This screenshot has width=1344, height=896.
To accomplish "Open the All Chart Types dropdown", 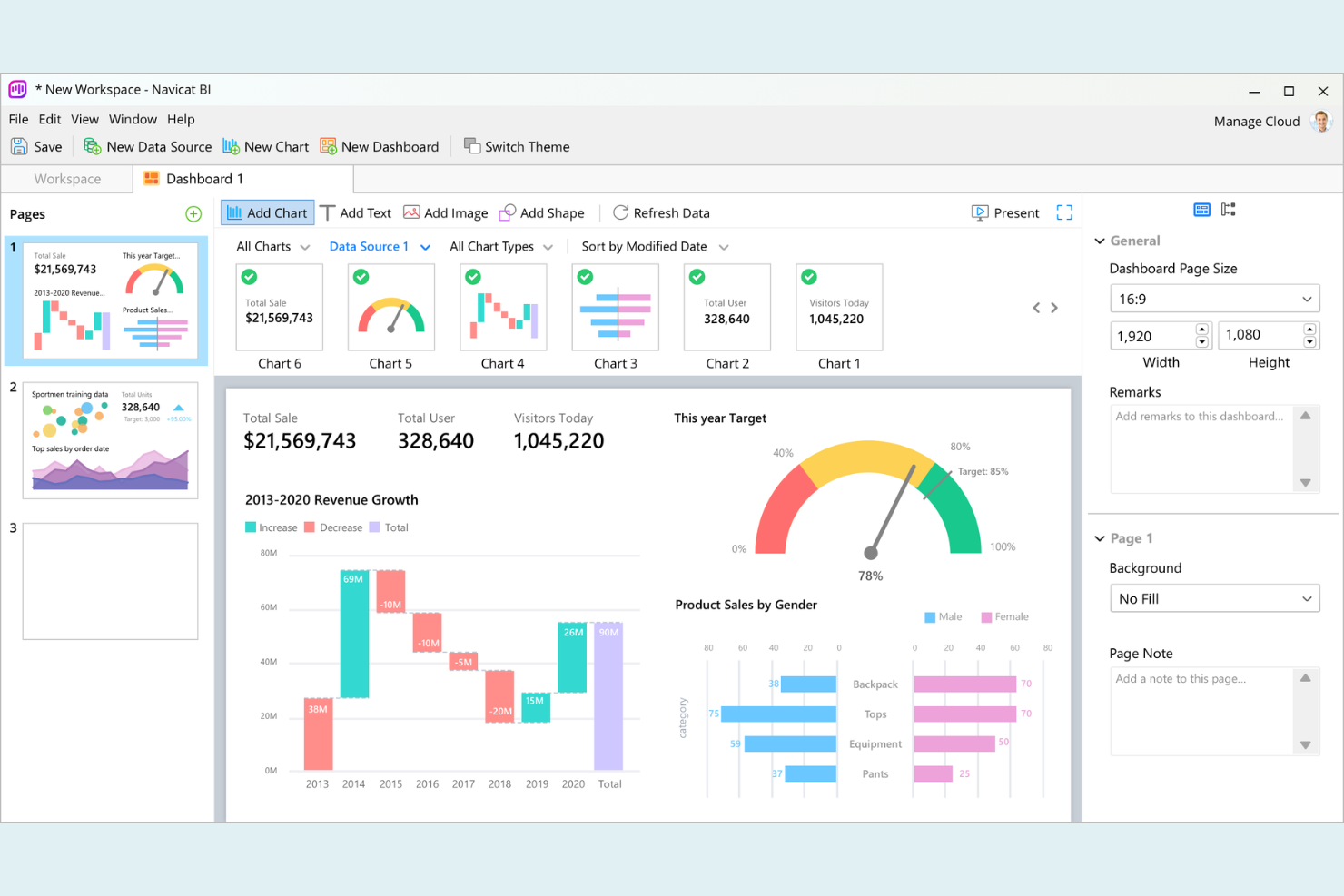I will [501, 247].
